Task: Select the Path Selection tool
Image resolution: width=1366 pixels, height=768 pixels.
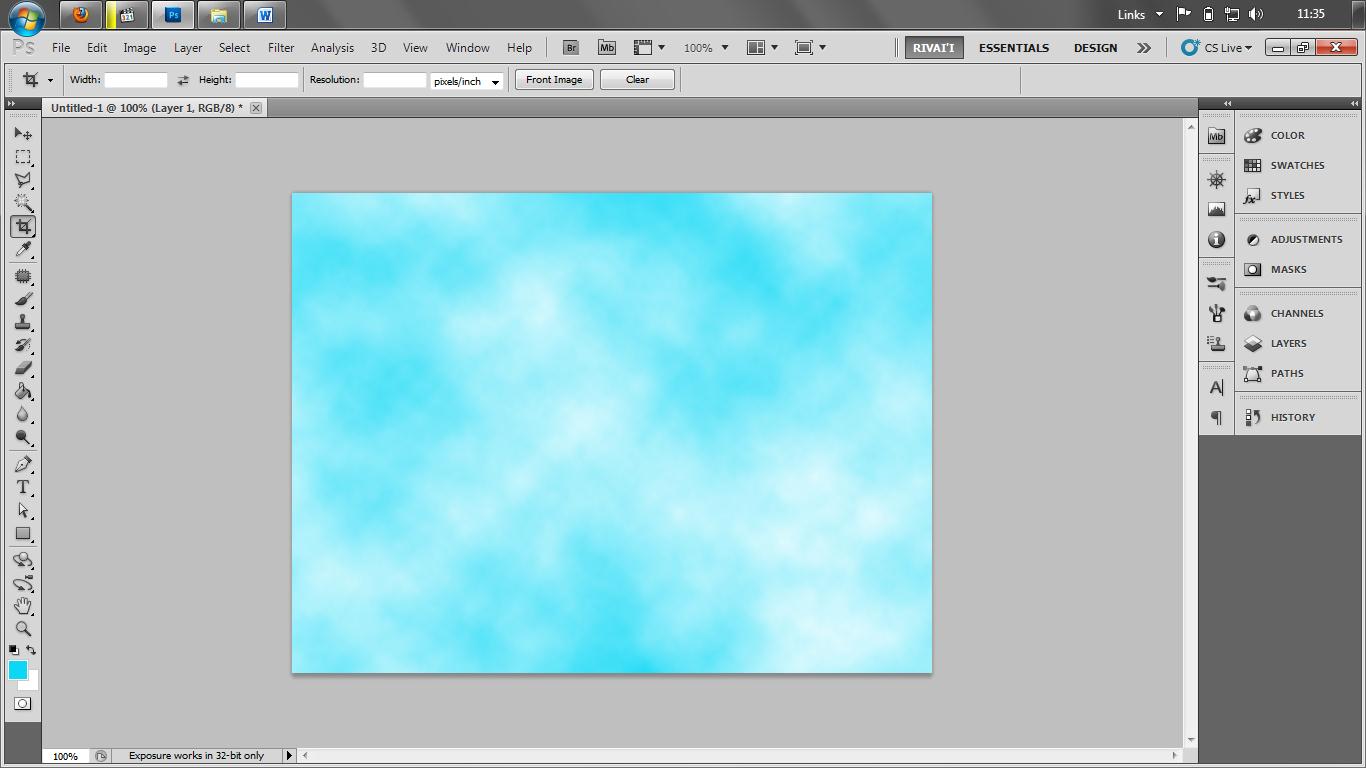Action: coord(23,510)
